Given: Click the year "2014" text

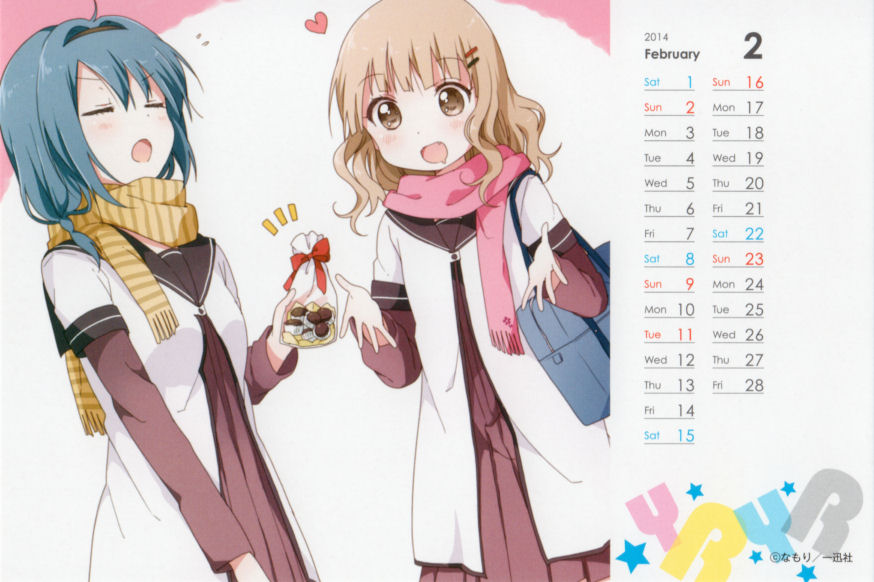Looking at the screenshot, I should click(x=656, y=37).
